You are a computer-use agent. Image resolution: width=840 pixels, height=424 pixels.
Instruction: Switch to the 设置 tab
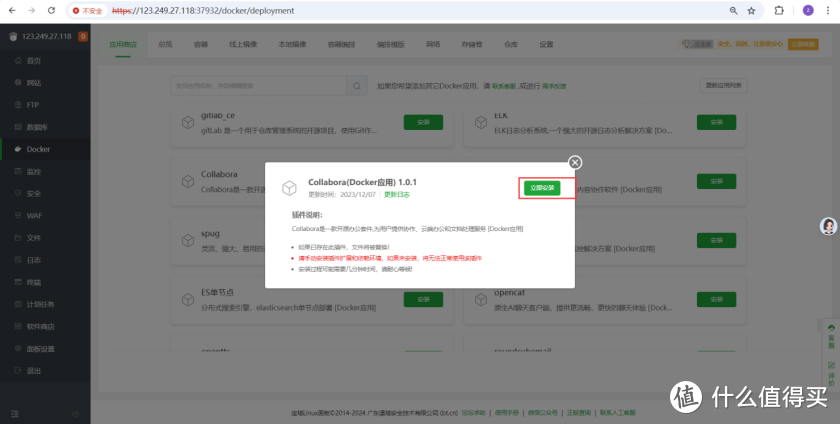[546, 44]
